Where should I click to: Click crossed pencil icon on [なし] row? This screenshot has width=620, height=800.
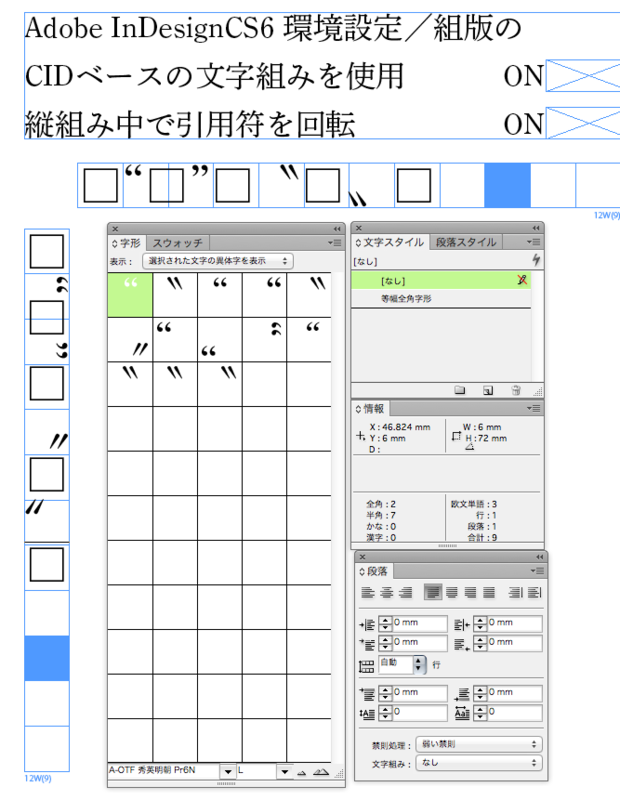click(x=522, y=280)
